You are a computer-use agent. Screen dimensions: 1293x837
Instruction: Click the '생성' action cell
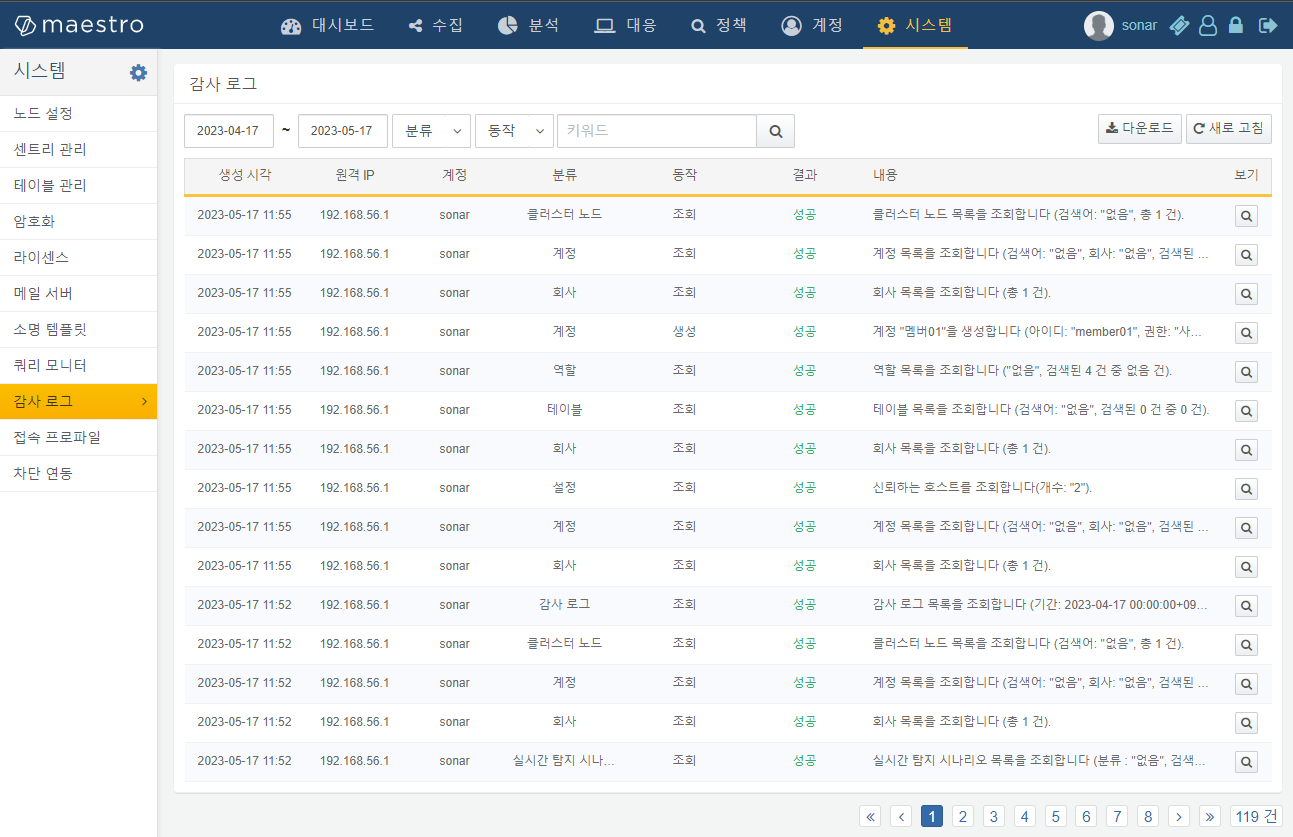[685, 332]
